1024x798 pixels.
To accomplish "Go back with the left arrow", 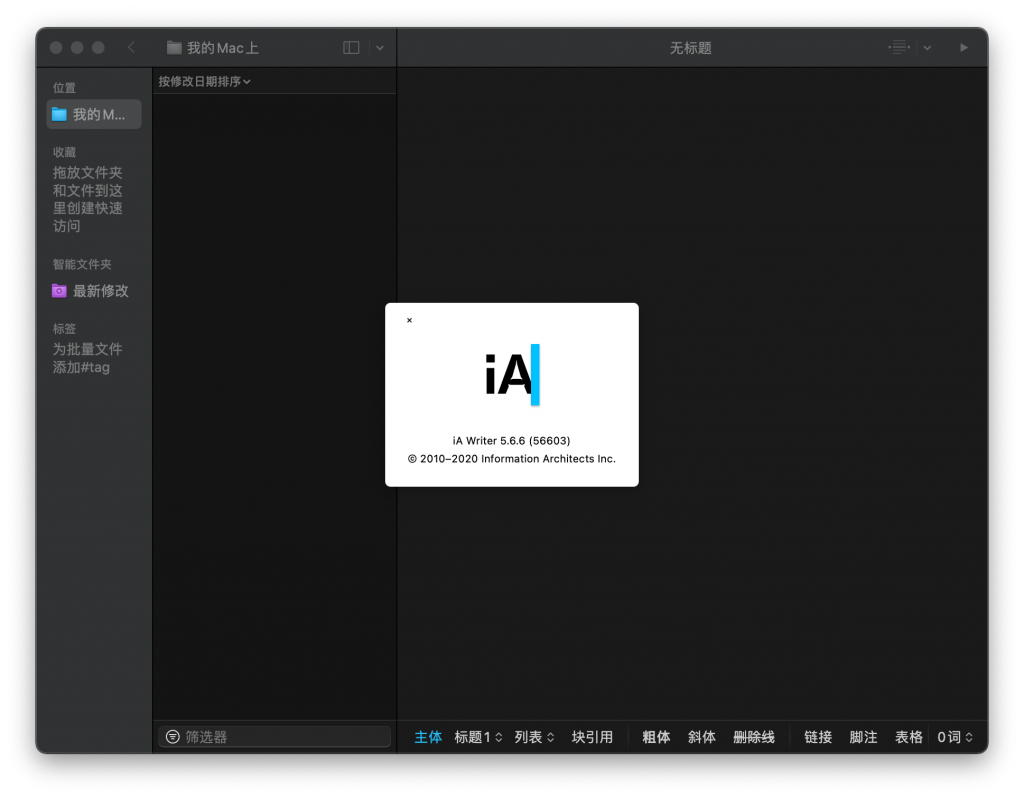I will point(131,48).
